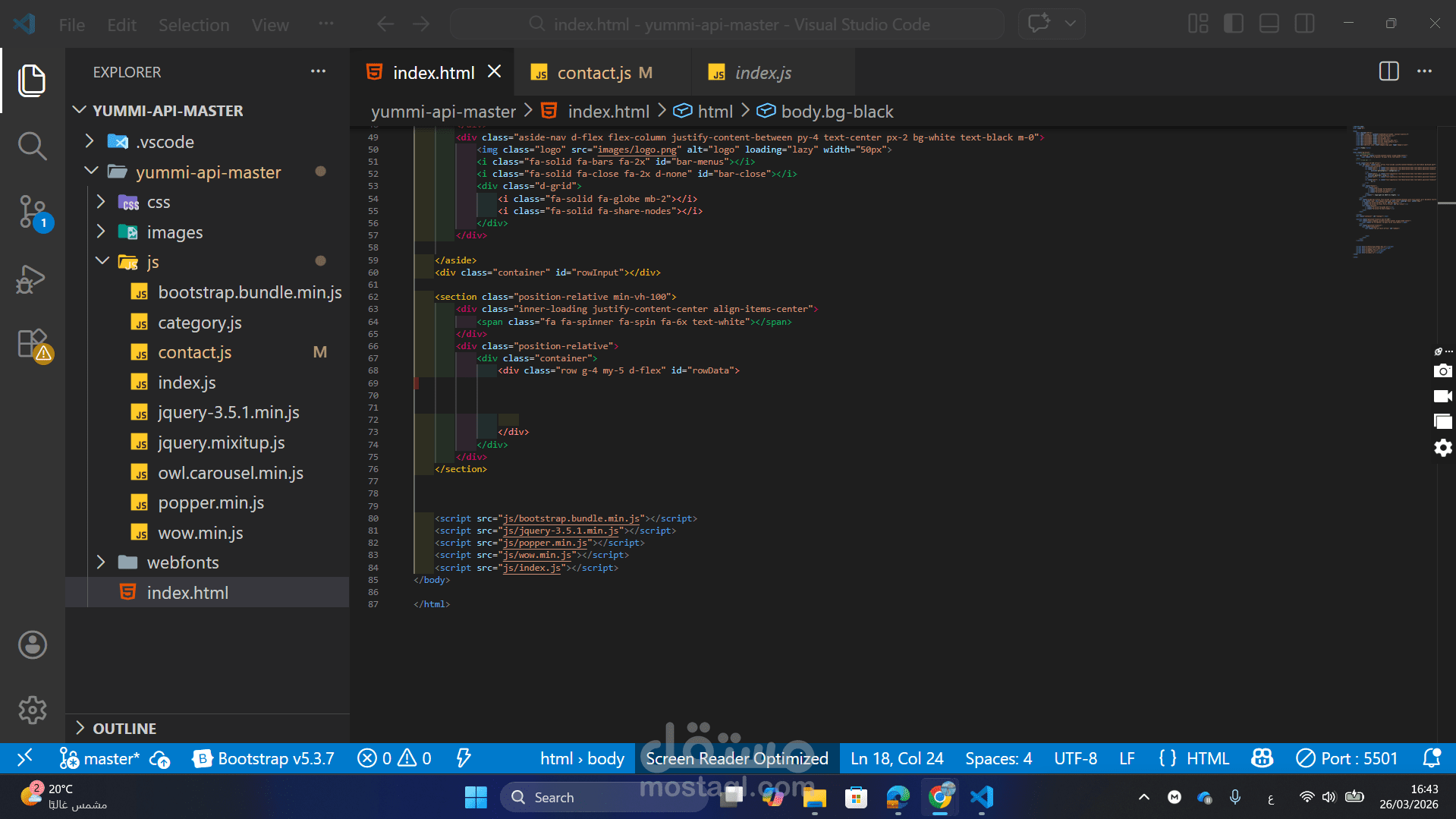Image resolution: width=1456 pixels, height=819 pixels.
Task: Open the View menu
Action: [x=270, y=25]
